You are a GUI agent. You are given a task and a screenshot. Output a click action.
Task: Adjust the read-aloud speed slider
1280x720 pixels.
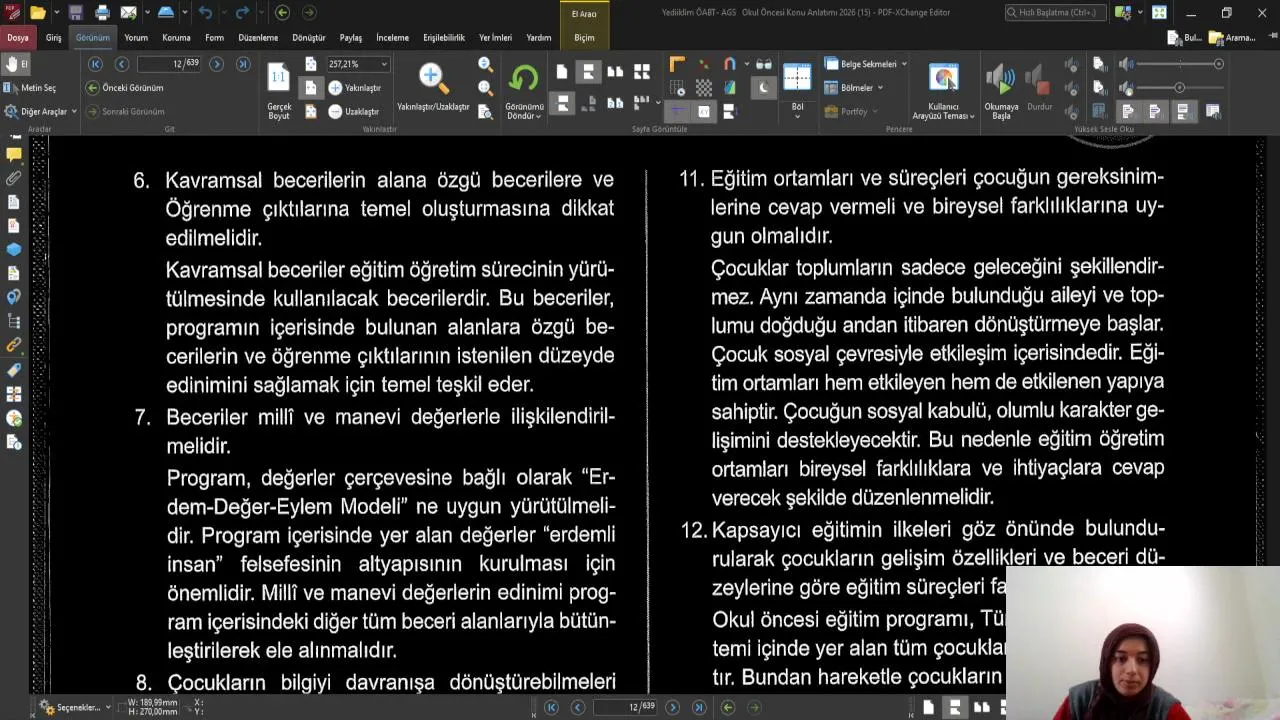tap(1180, 88)
